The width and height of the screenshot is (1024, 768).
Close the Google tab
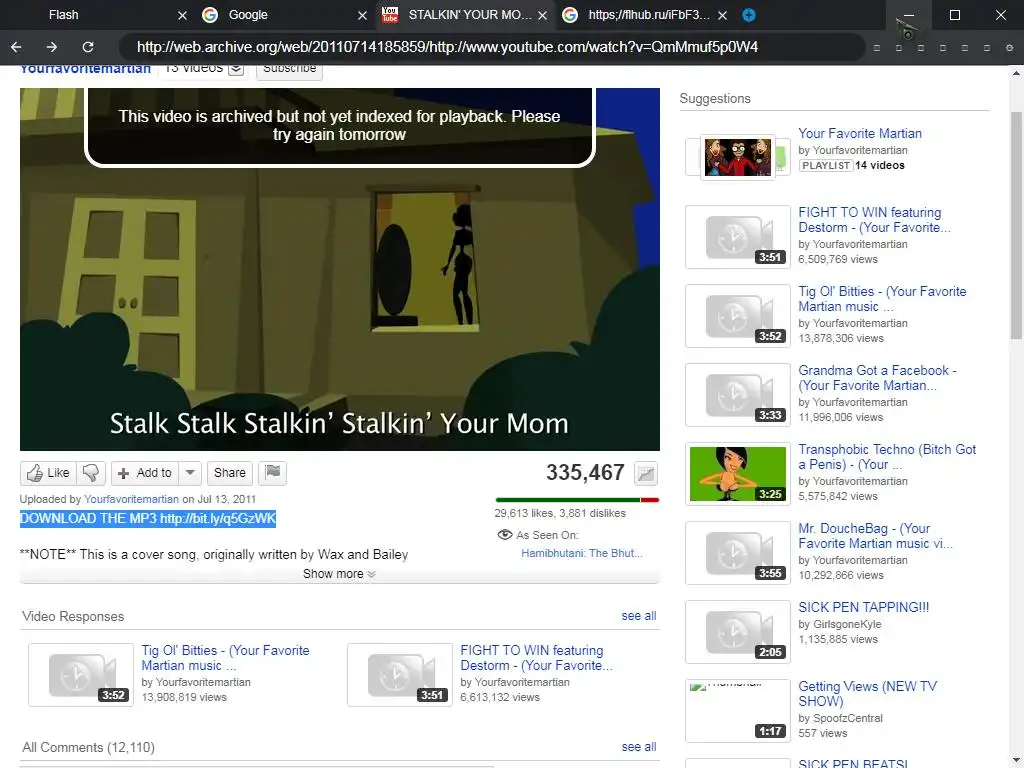362,15
